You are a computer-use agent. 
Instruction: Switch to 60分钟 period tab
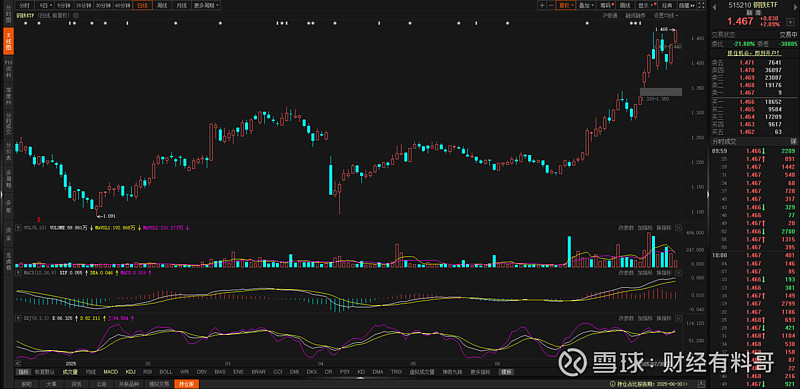point(122,5)
